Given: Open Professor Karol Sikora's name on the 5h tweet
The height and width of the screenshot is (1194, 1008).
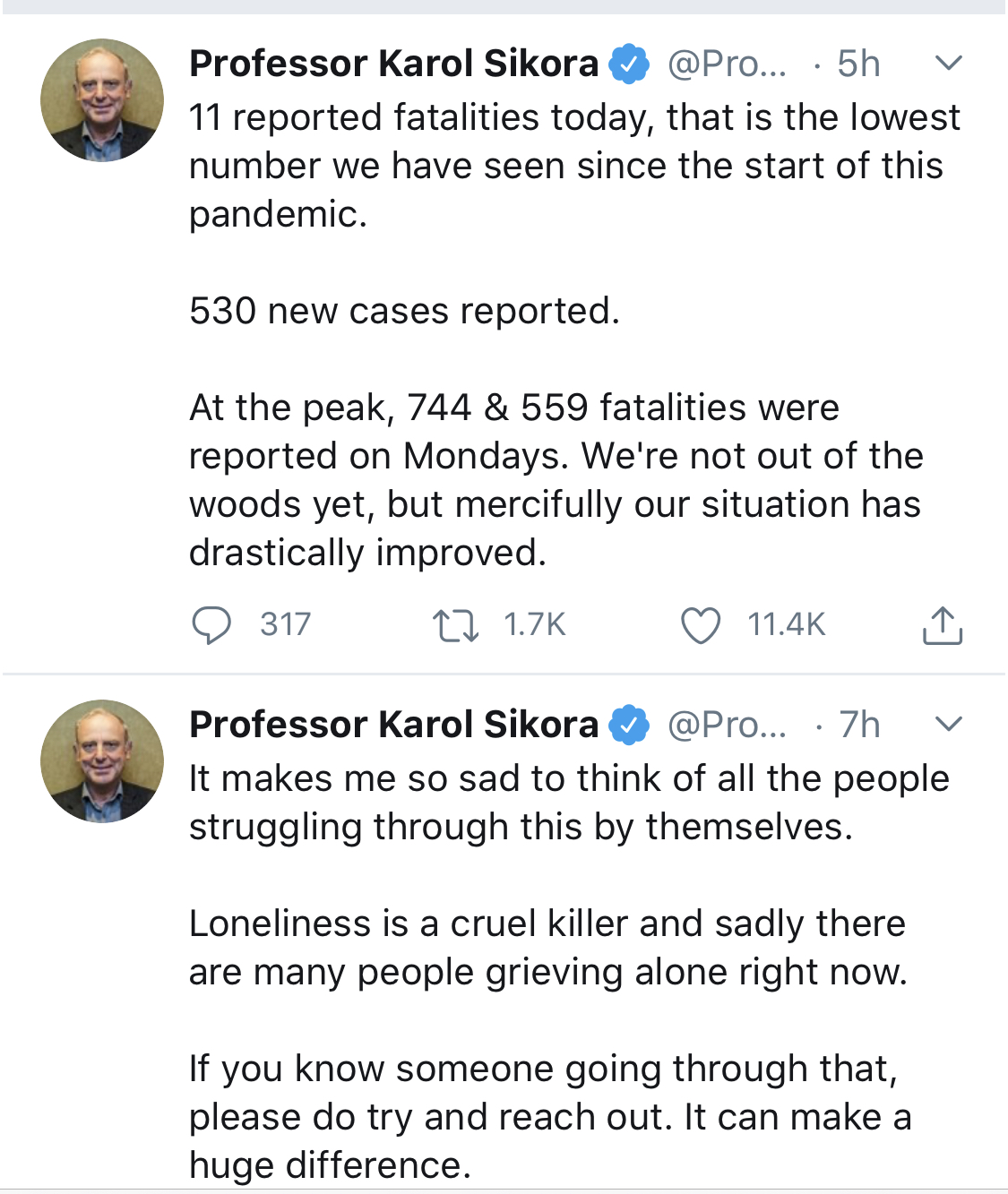Looking at the screenshot, I should 393,64.
